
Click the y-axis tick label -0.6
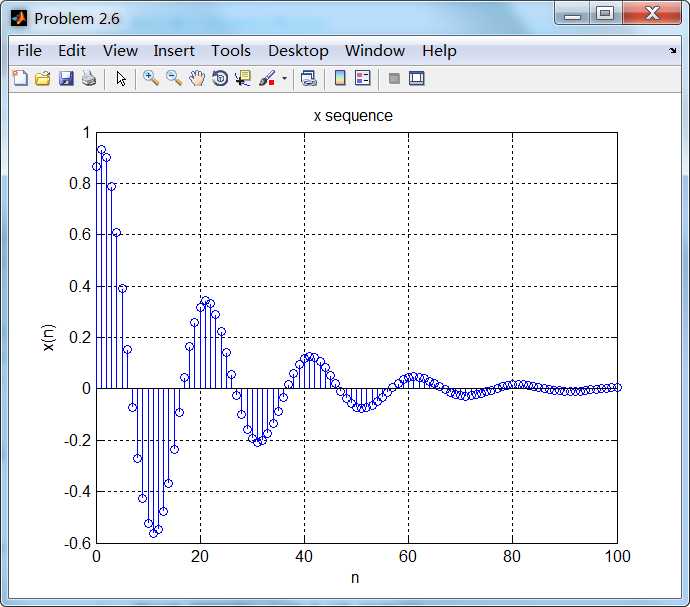click(77, 544)
